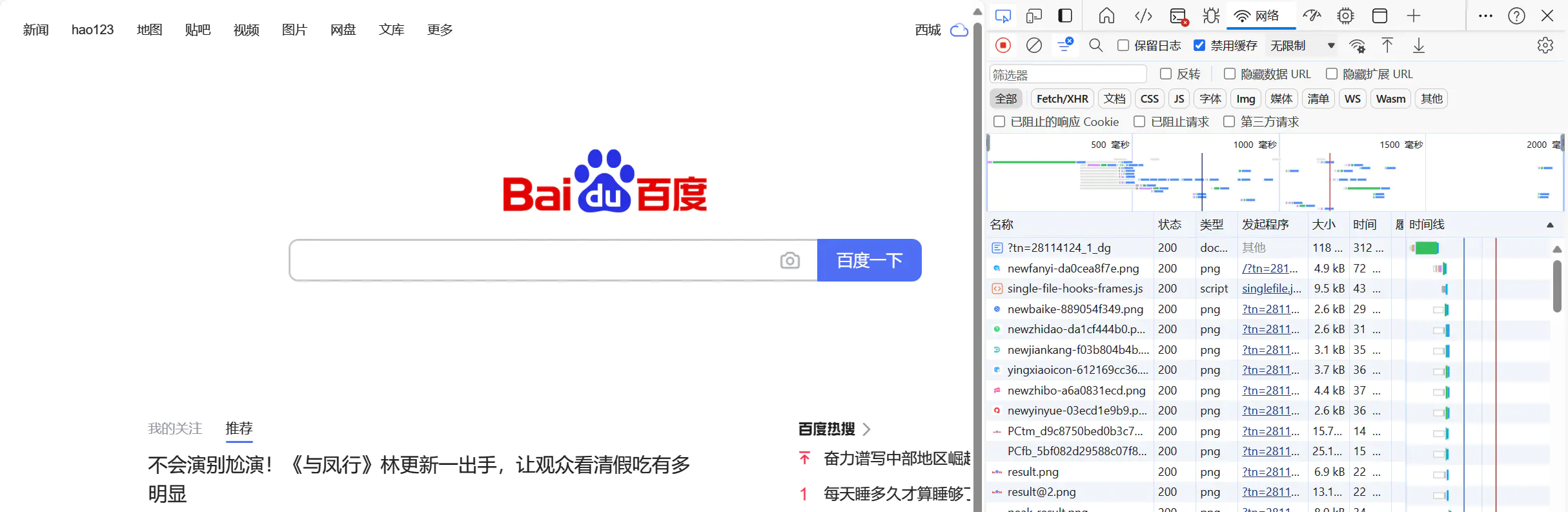This screenshot has height=512, width=1568.
Task: Add more tools with plus icon
Action: 1414,15
